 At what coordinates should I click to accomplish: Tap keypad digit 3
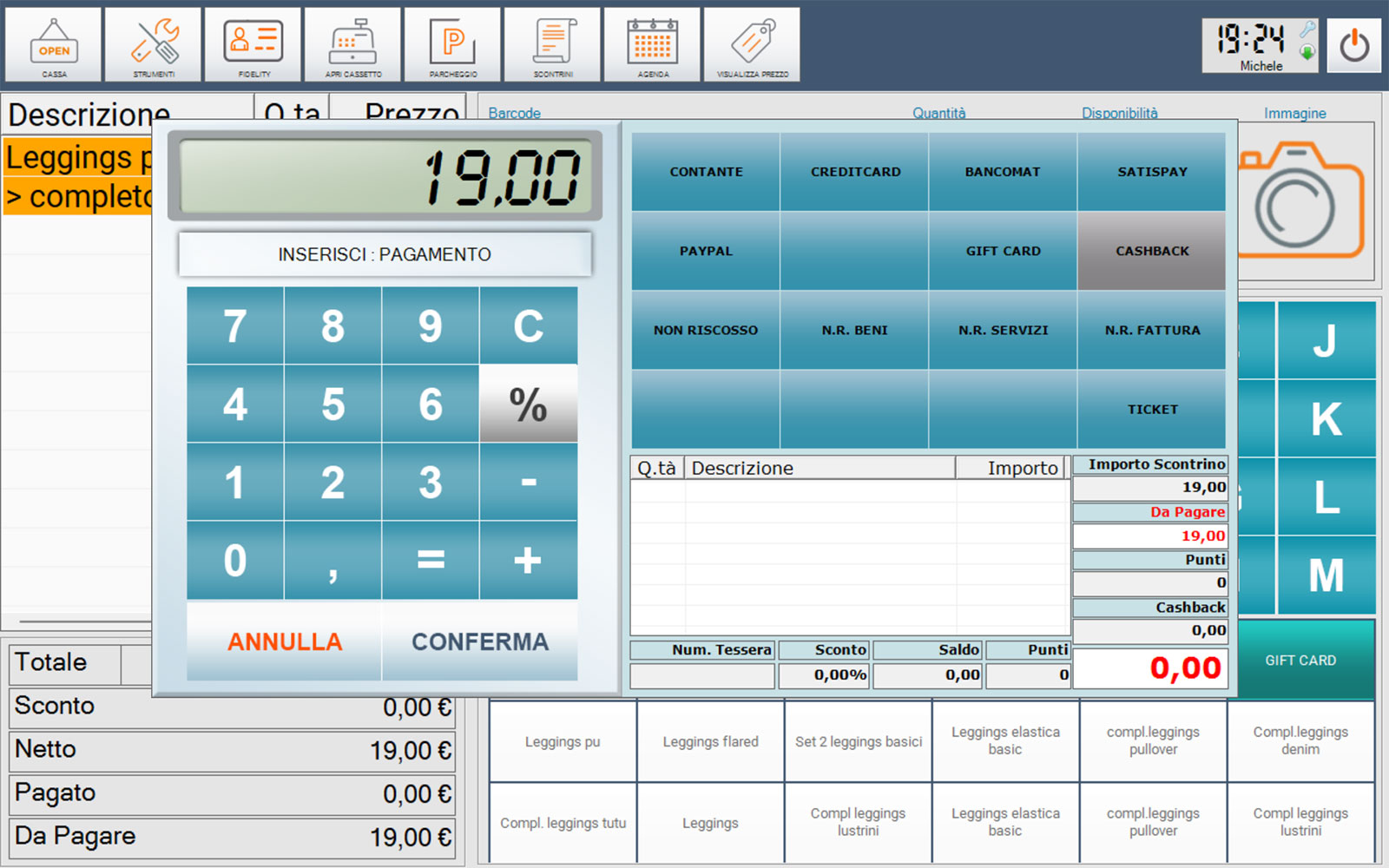431,482
